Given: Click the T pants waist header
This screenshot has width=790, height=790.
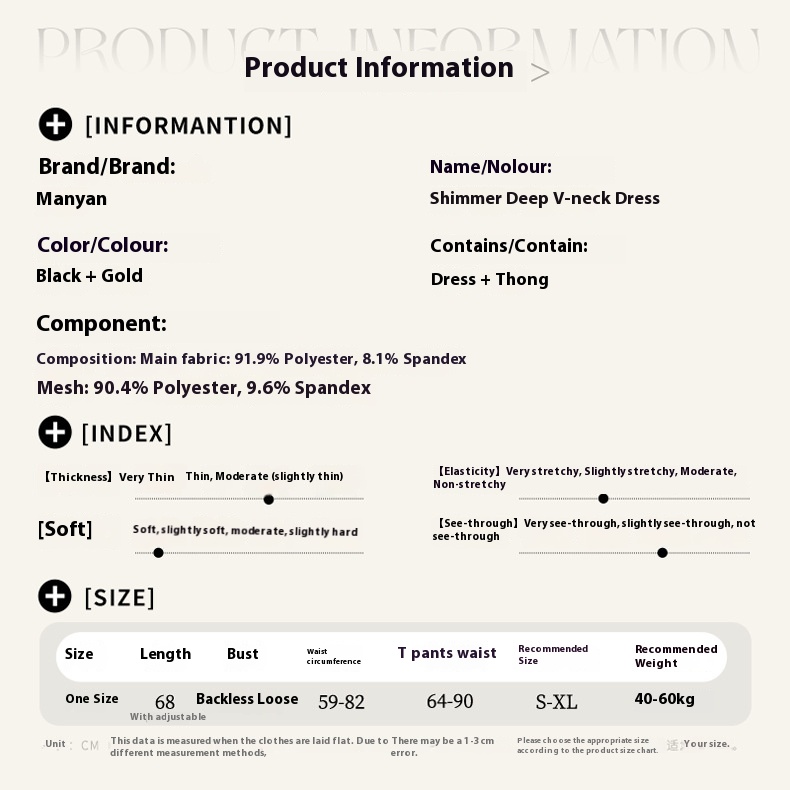Looking at the screenshot, I should click(446, 653).
